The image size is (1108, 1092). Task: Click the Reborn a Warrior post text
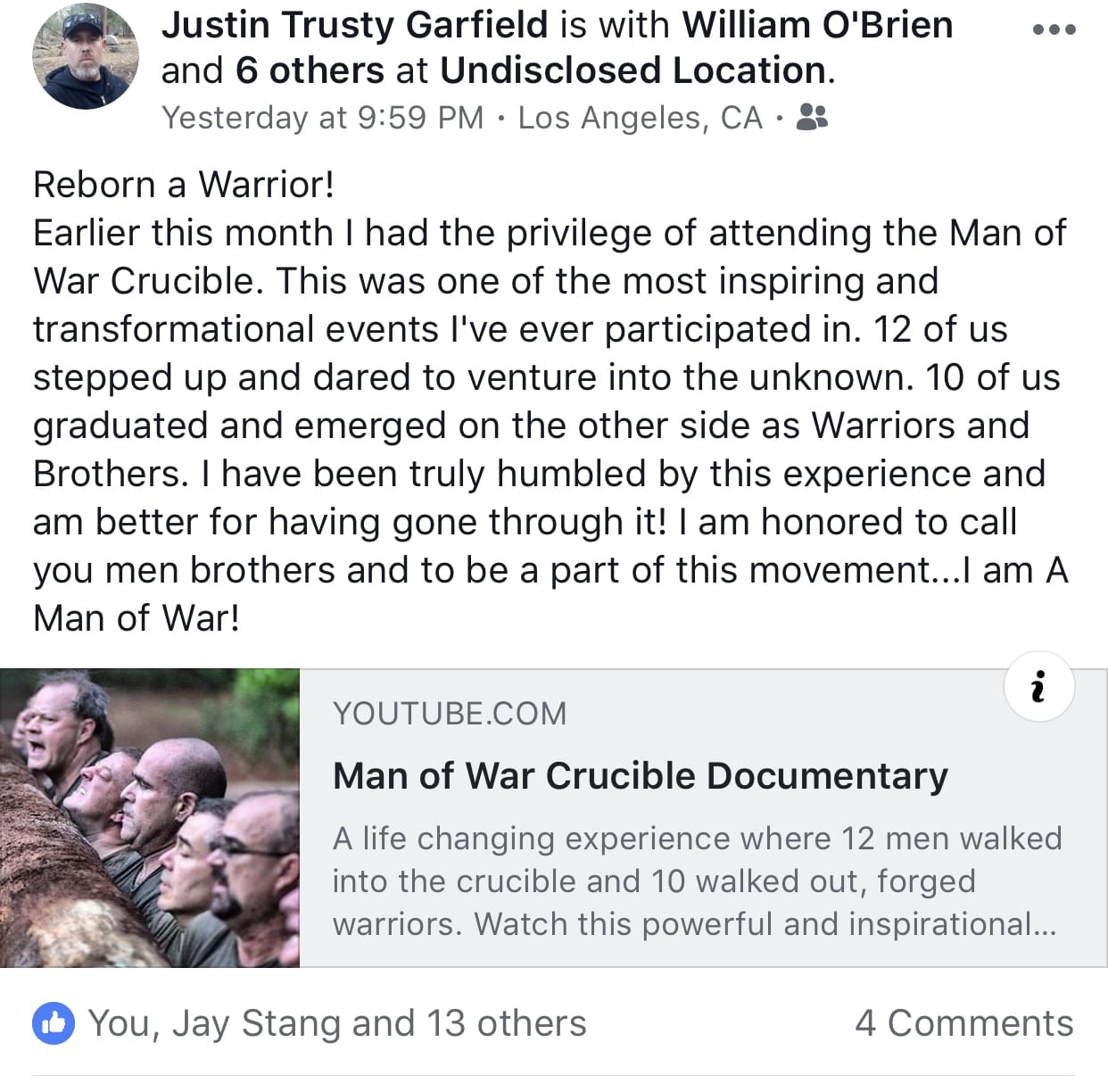184,185
